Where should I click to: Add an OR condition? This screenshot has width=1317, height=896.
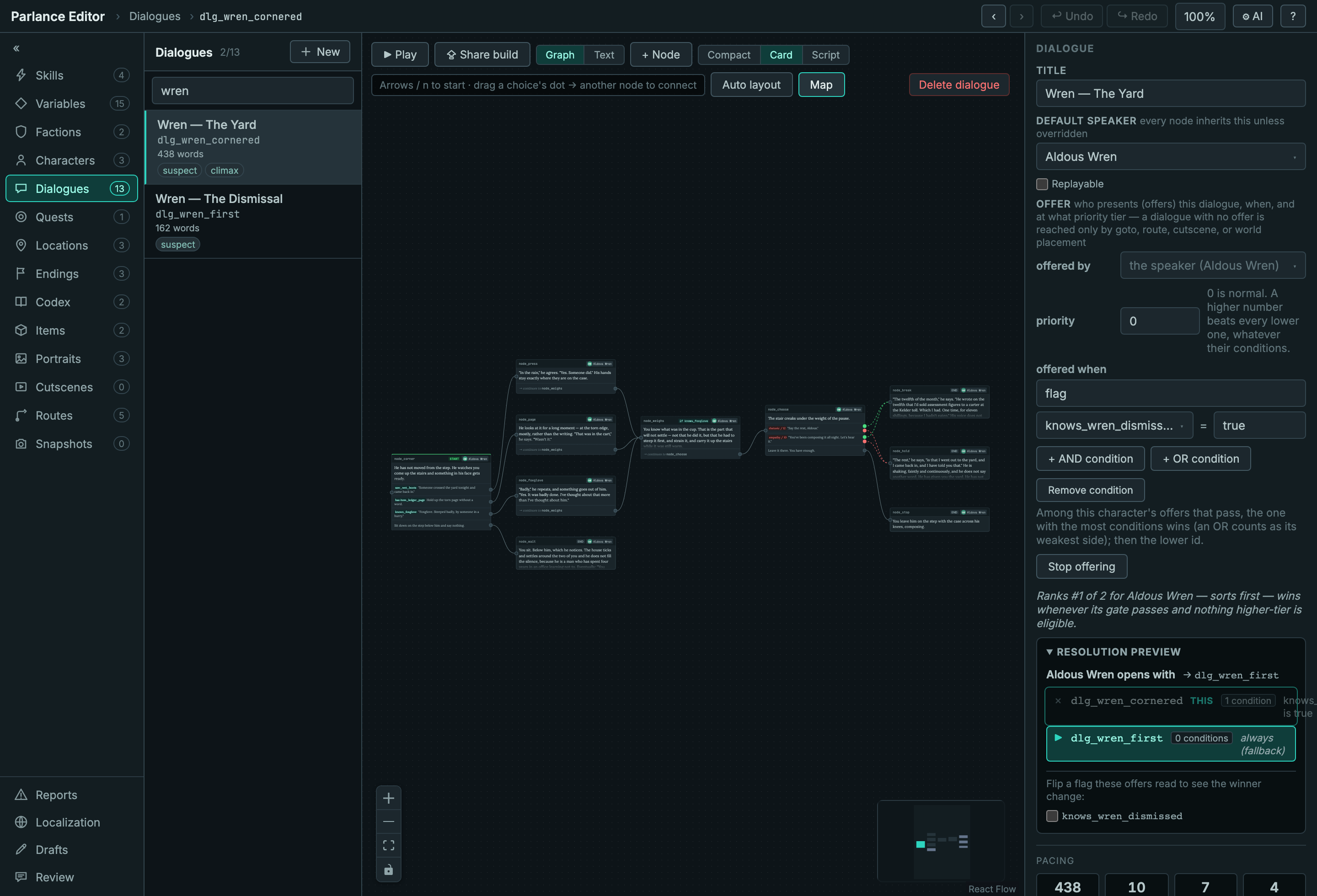(x=1200, y=459)
